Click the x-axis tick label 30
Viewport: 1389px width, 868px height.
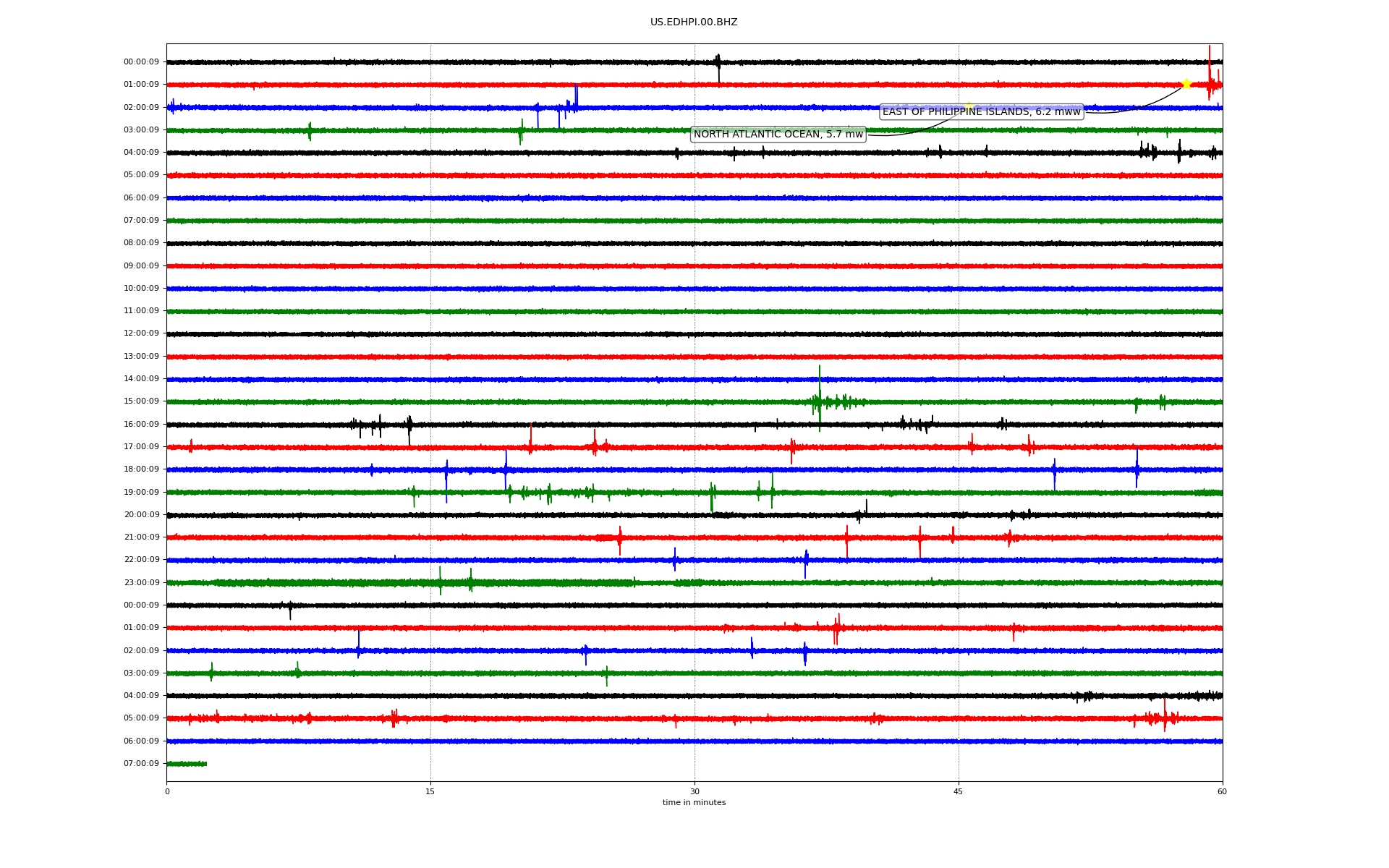(x=694, y=791)
